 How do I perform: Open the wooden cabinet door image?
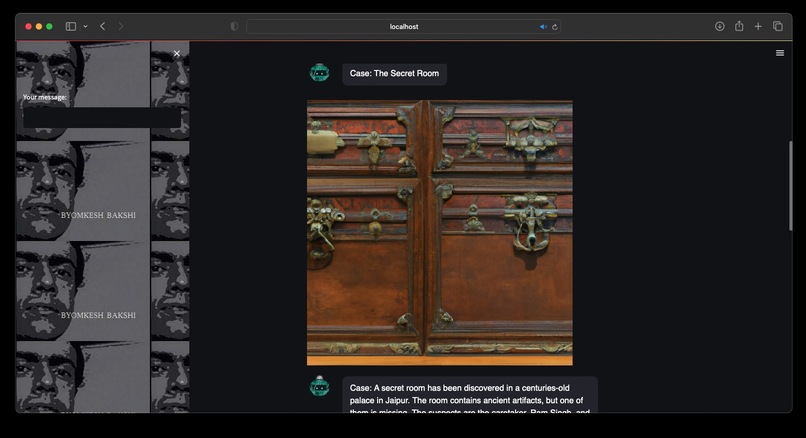coord(439,233)
